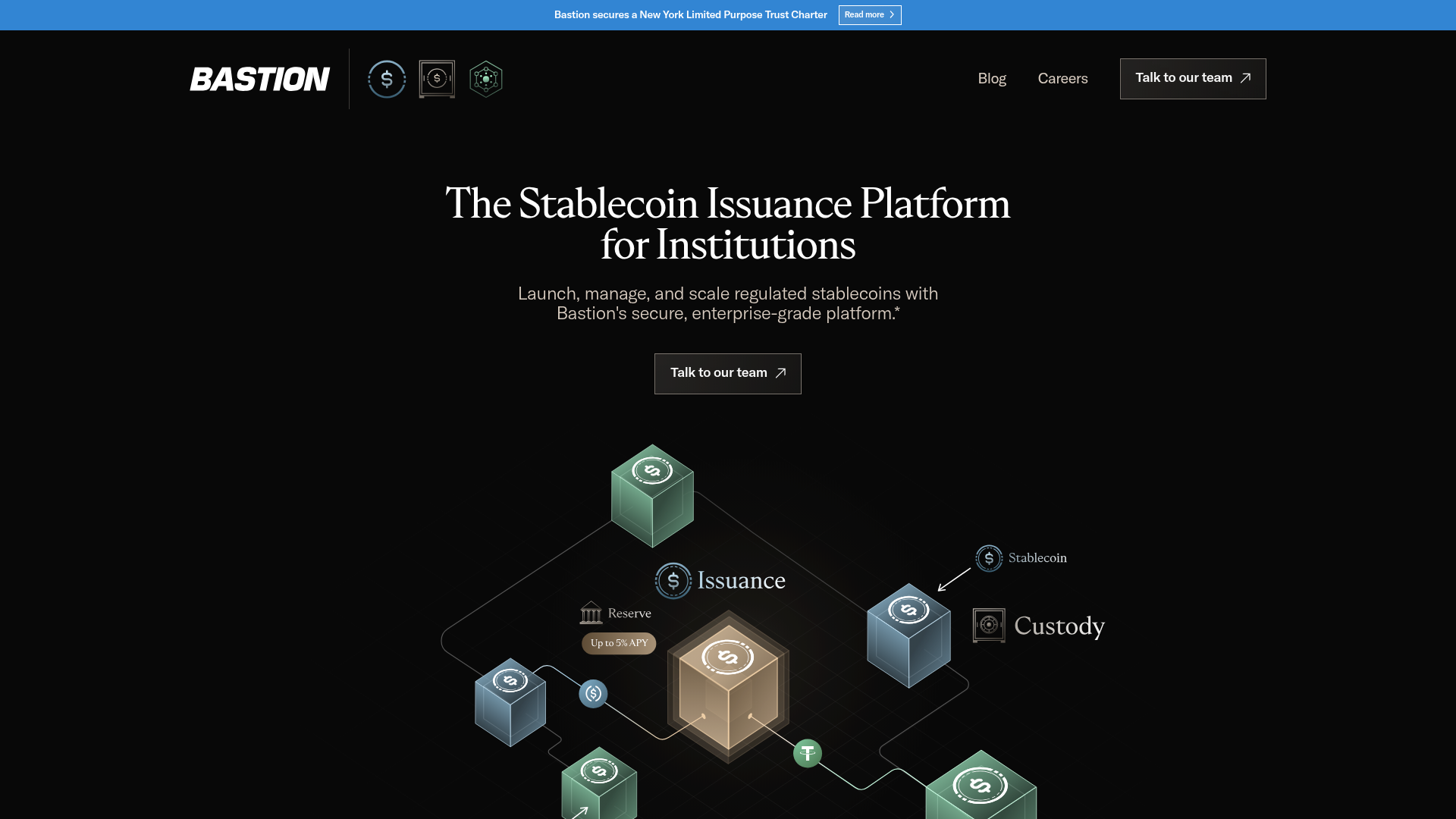Click Read more in announcement banner
1456x819 pixels.
pyautogui.click(x=870, y=15)
